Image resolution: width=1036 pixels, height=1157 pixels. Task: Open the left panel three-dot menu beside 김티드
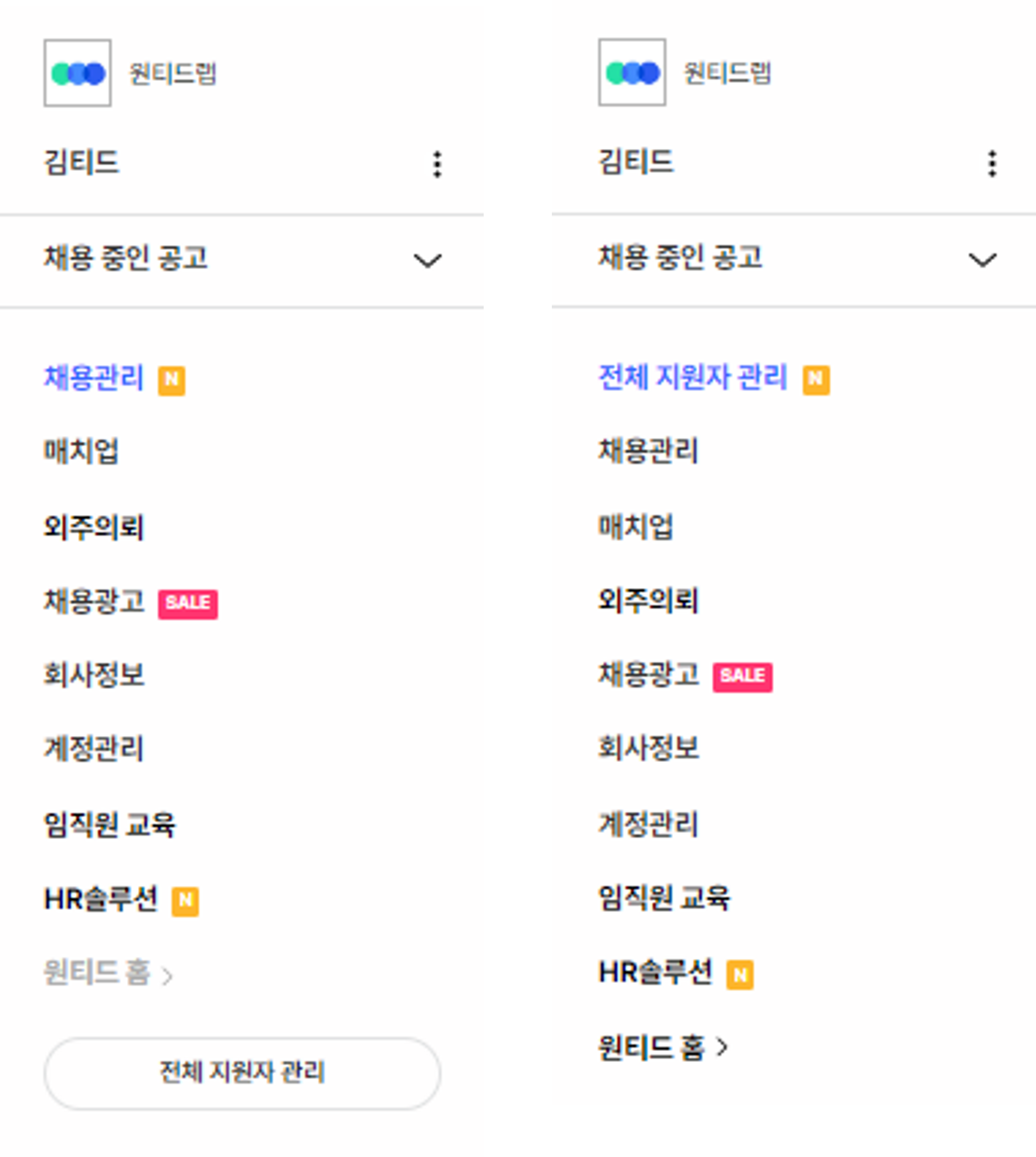tap(437, 165)
